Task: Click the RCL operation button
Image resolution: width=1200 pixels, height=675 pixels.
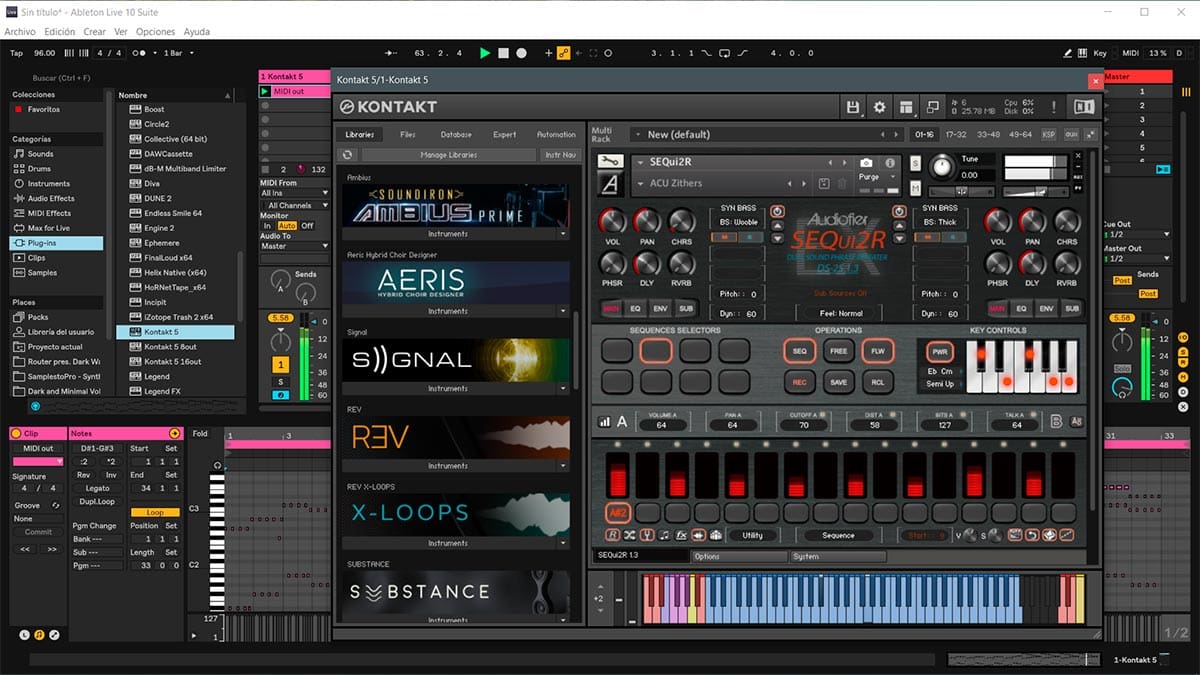Action: tap(877, 382)
